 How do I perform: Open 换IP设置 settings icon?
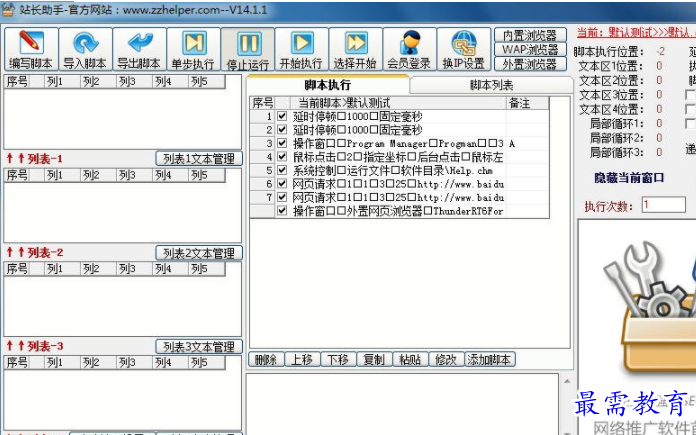[x=464, y=43]
